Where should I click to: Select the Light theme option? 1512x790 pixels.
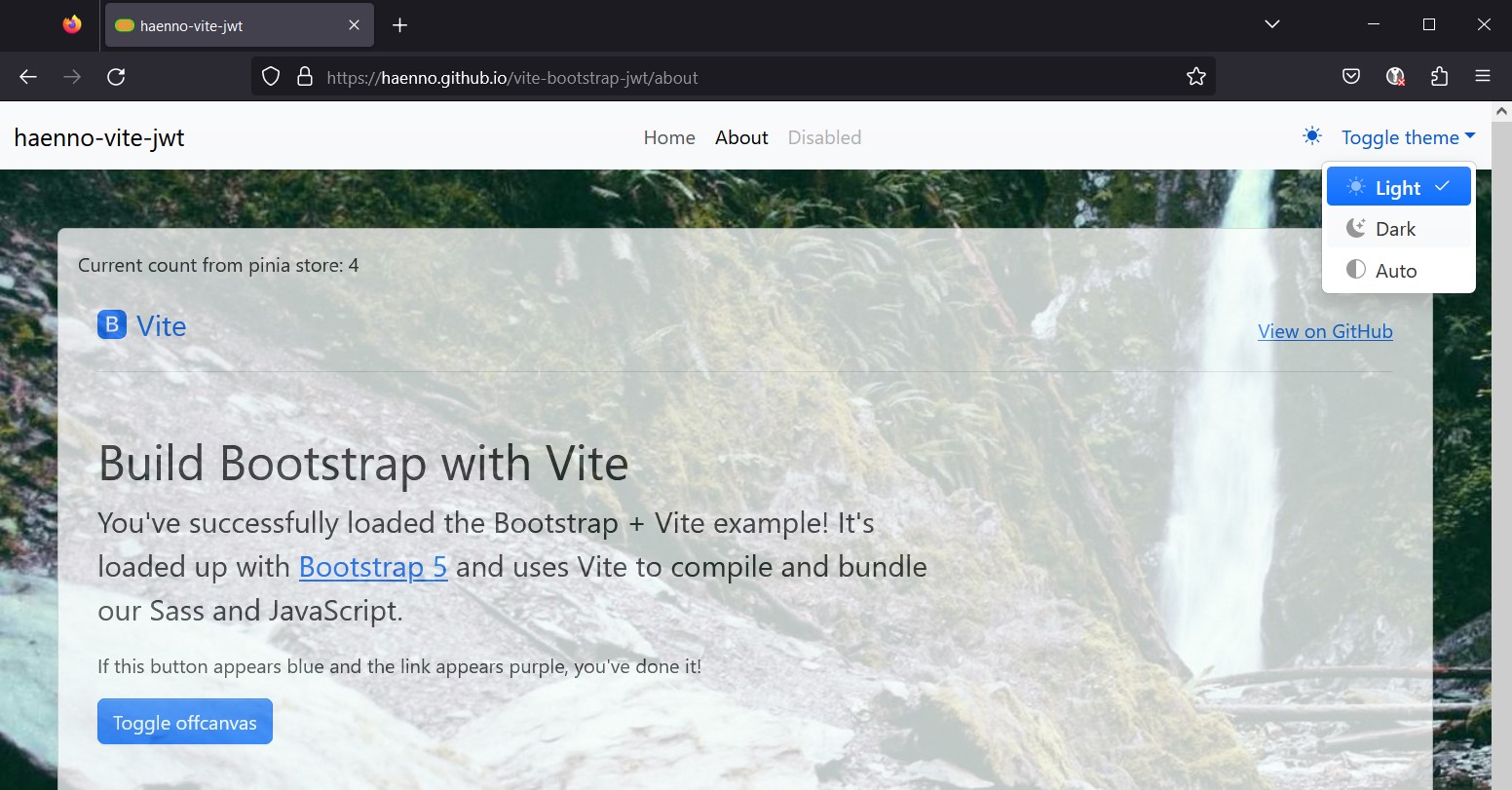1398,187
